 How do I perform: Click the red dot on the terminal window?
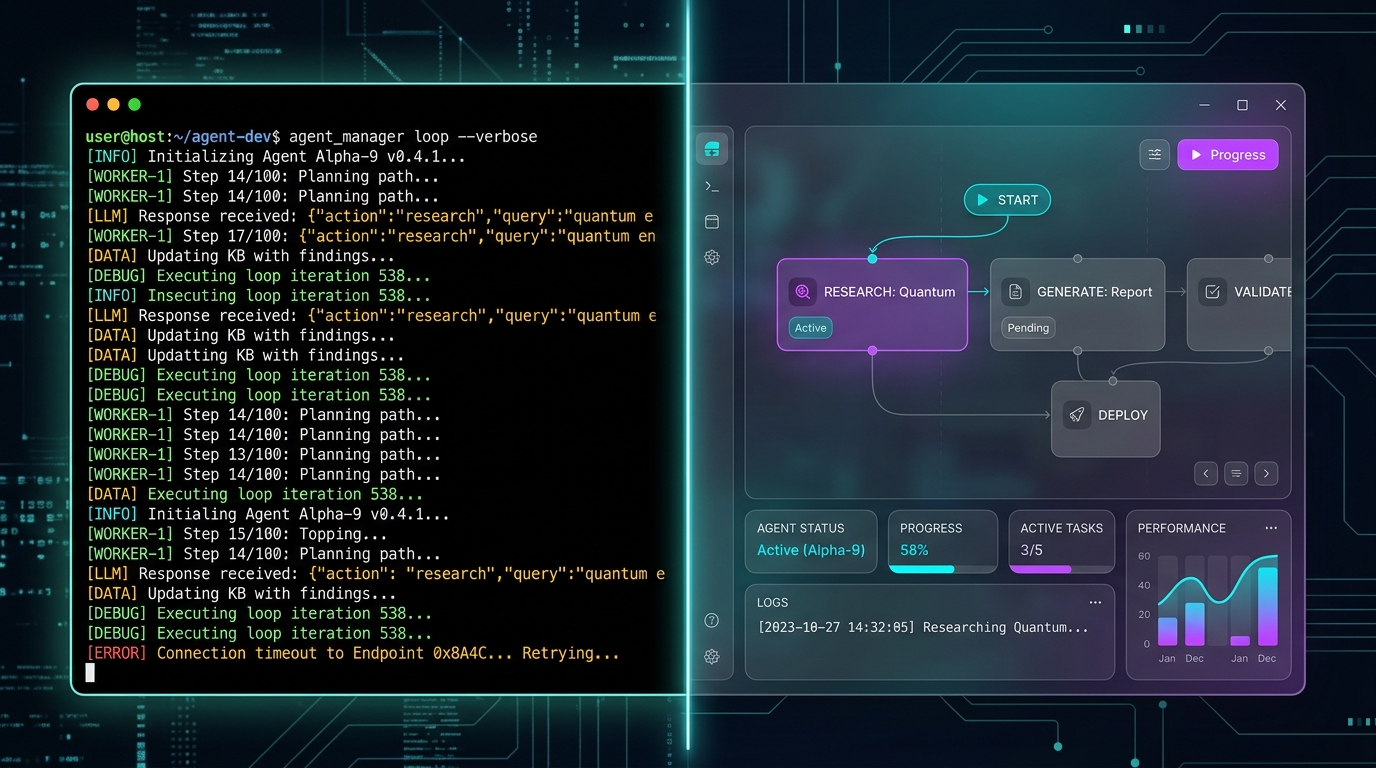pyautogui.click(x=93, y=104)
